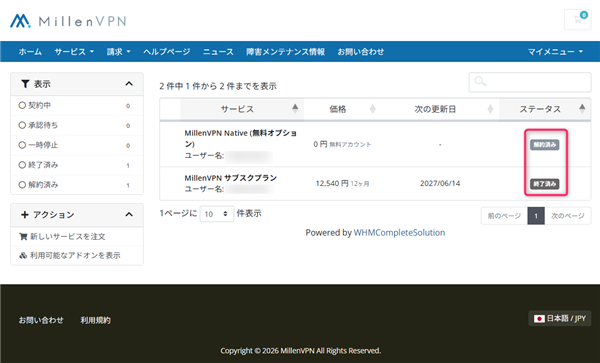Sort by 価格 column arrow

[372, 109]
